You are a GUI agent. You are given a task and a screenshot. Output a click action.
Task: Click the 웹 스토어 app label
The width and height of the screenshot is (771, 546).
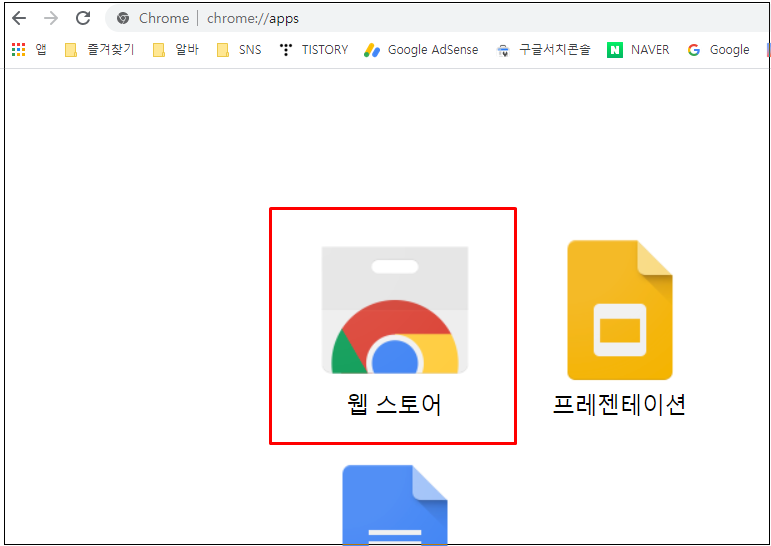point(394,405)
